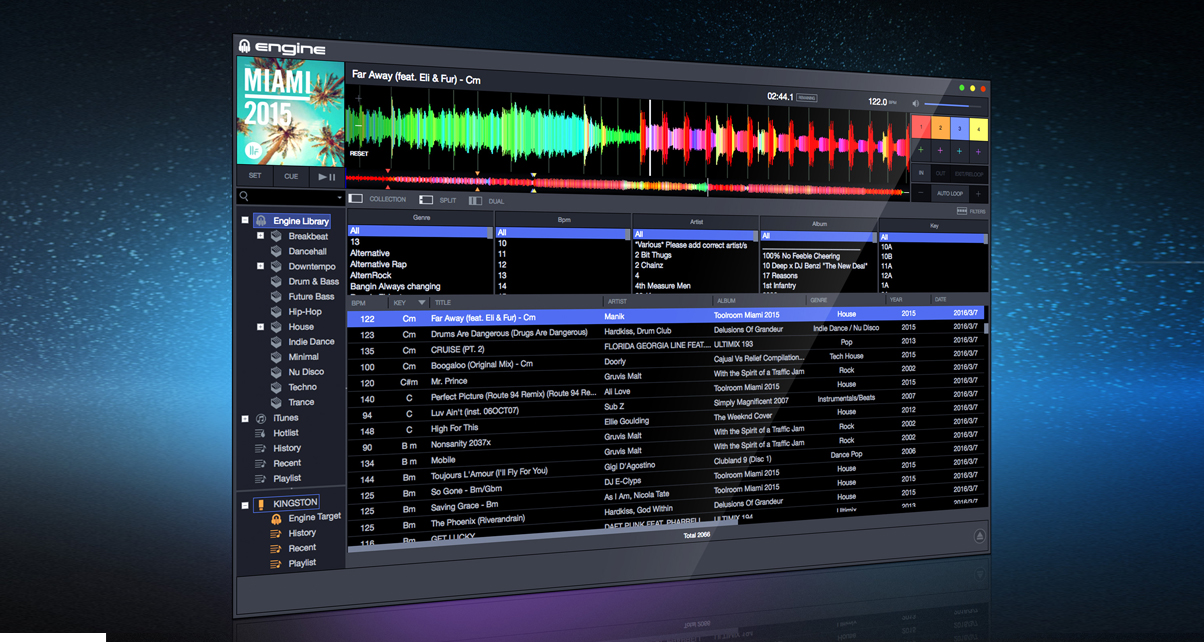The width and height of the screenshot is (1204, 642).
Task: Select Alternative Rap in Genre filter
Action: (x=378, y=264)
